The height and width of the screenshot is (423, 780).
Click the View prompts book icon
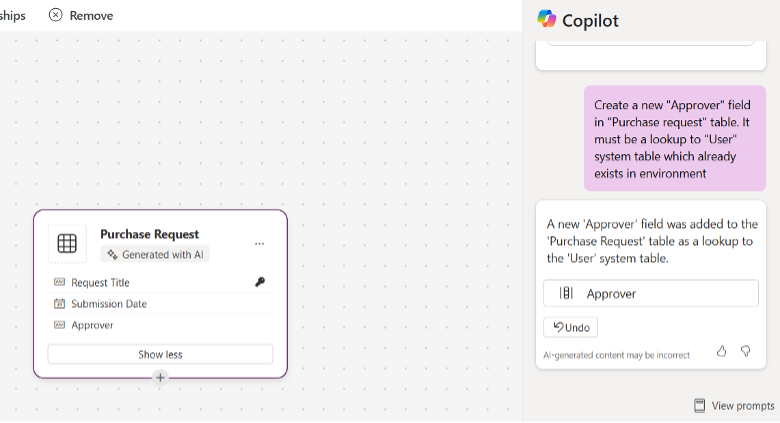(x=699, y=406)
